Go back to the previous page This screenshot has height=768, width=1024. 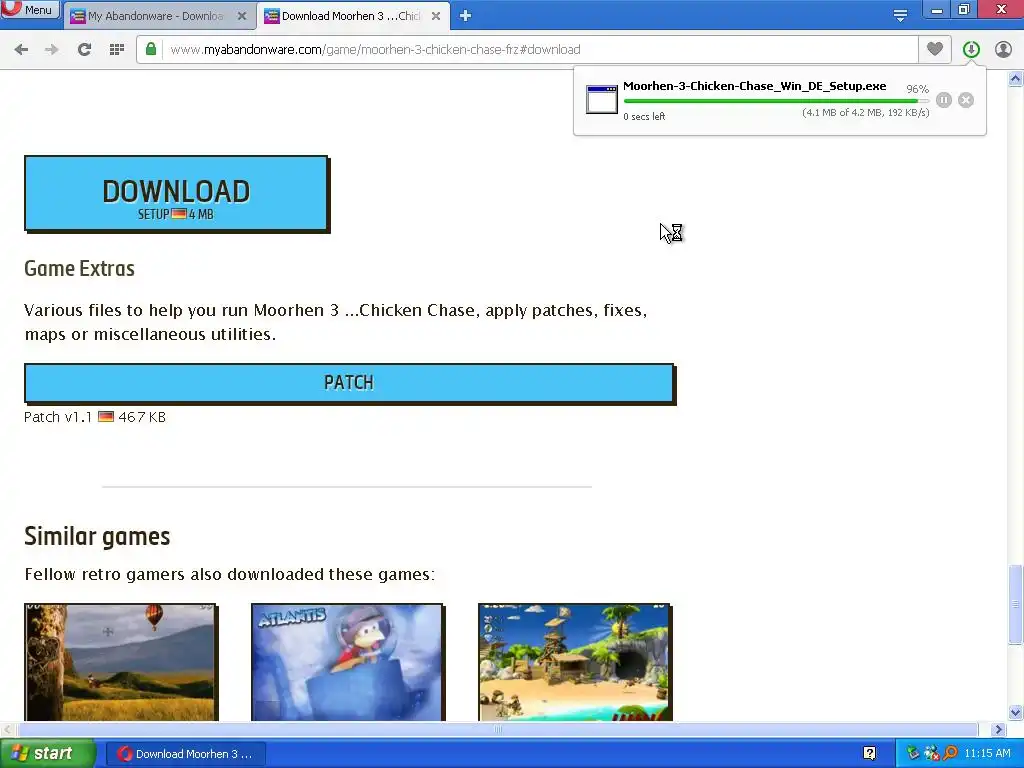click(x=21, y=50)
